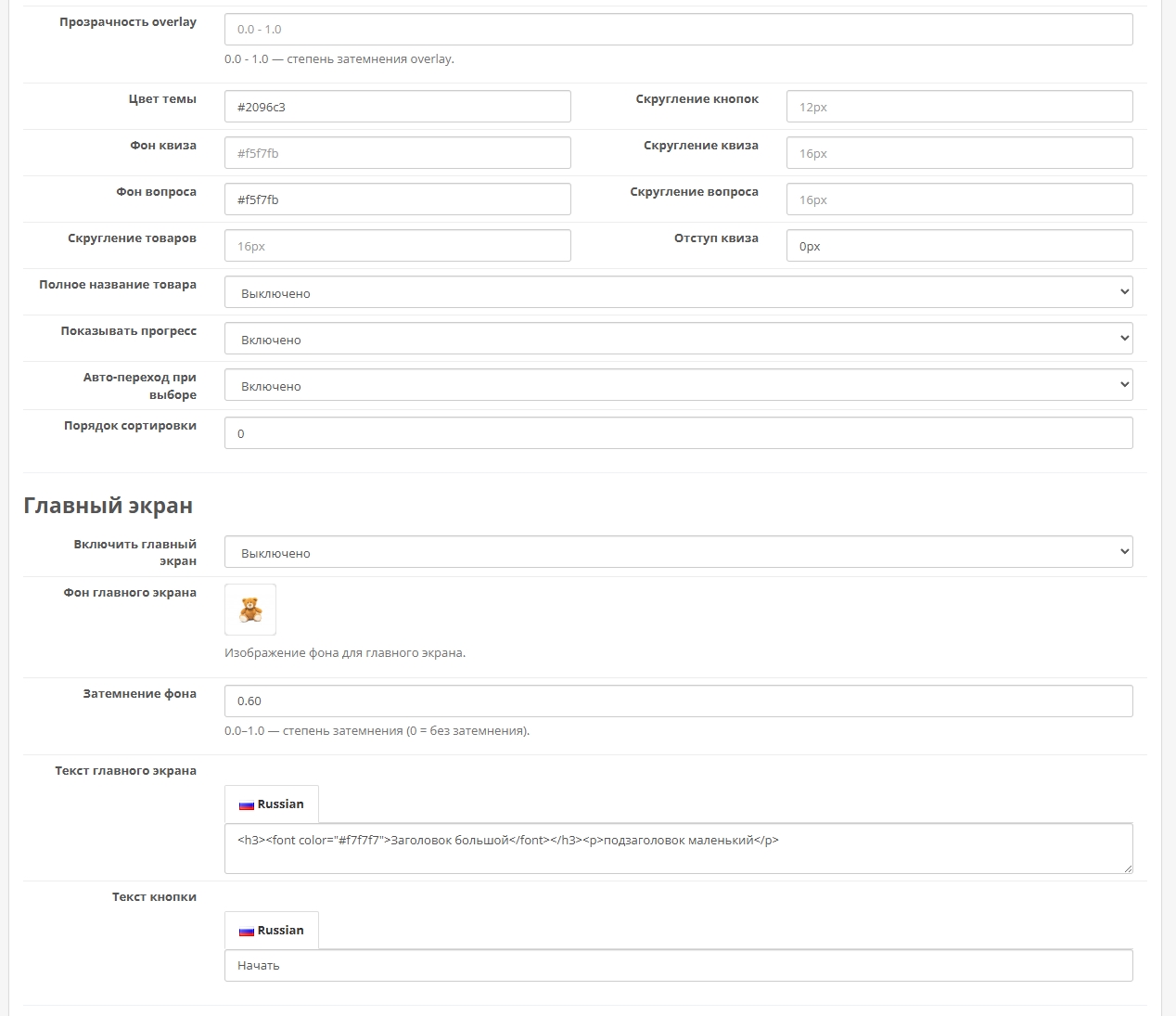Select Russian tab under 'Текст кнопки'

pos(272,931)
